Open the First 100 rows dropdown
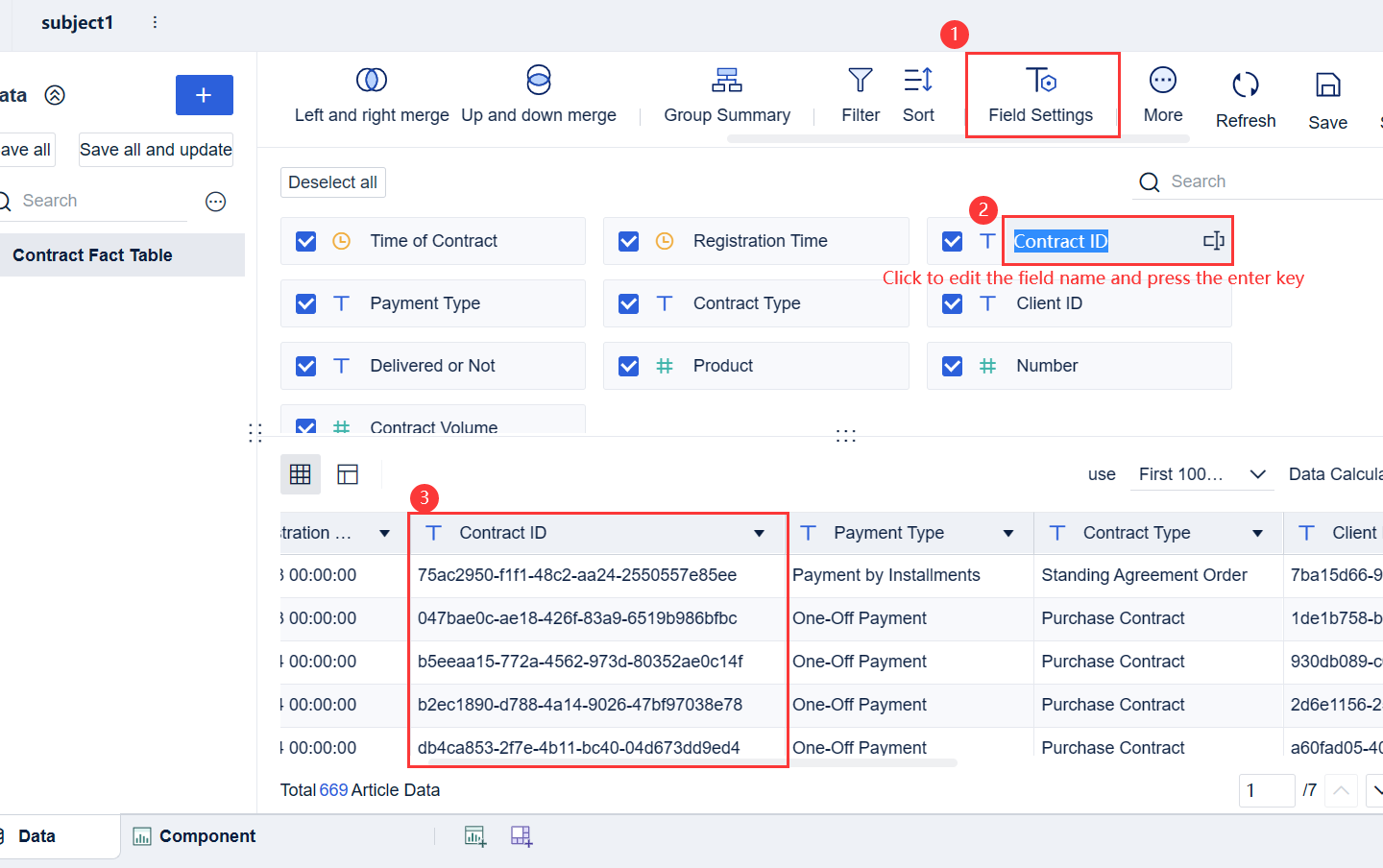The height and width of the screenshot is (868, 1383). click(x=1201, y=473)
